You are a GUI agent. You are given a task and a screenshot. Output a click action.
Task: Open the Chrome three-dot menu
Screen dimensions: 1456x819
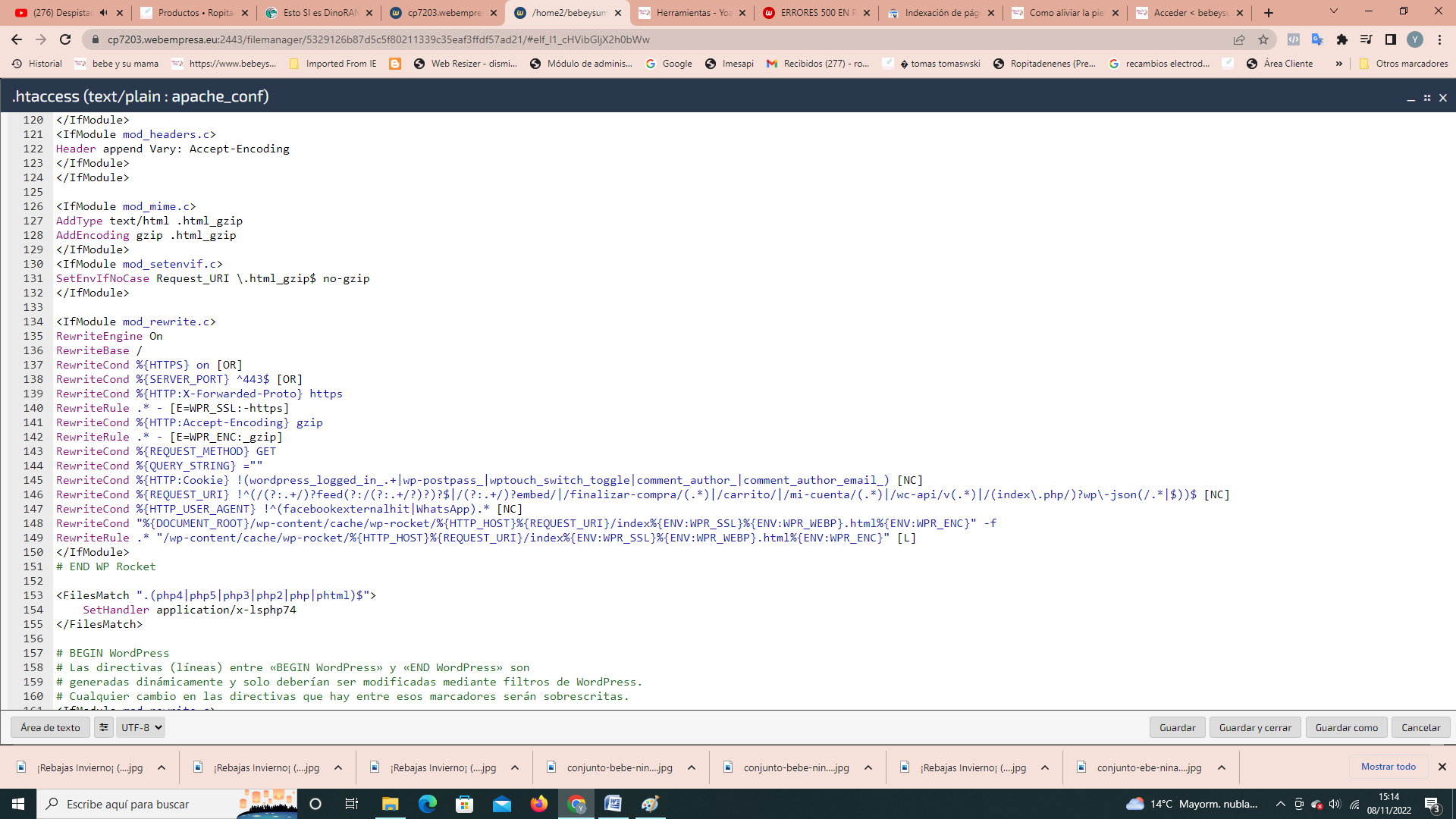(x=1439, y=39)
